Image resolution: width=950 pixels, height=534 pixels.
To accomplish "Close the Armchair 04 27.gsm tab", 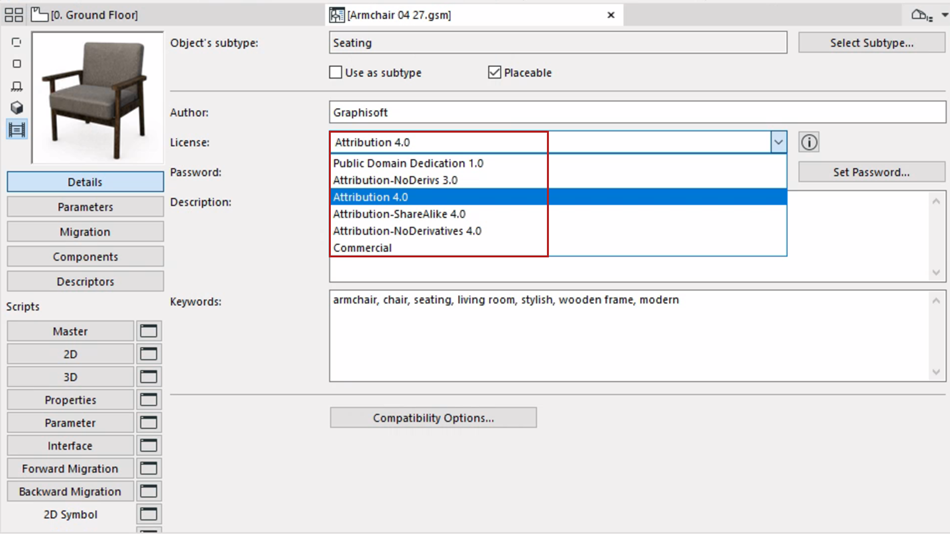I will 611,15.
